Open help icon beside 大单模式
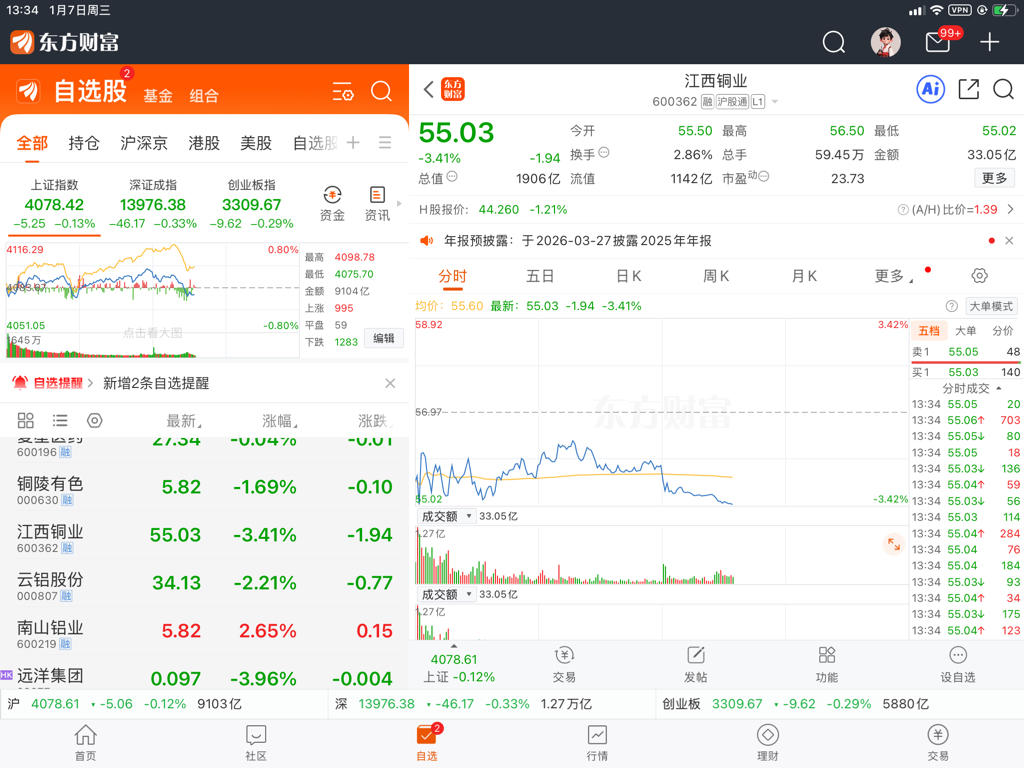This screenshot has width=1024, height=768. pyautogui.click(x=952, y=306)
